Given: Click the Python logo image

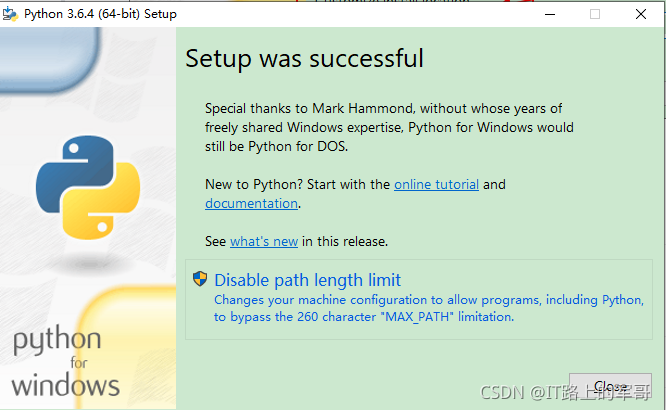Looking at the screenshot, I should pyautogui.click(x=88, y=187).
